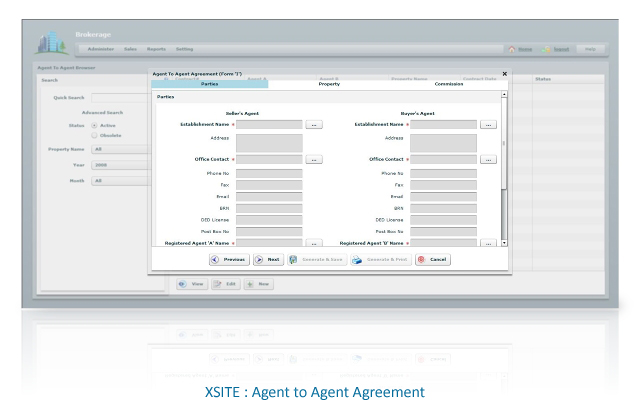
Task: Switch to the Property tab
Action: [x=329, y=84]
